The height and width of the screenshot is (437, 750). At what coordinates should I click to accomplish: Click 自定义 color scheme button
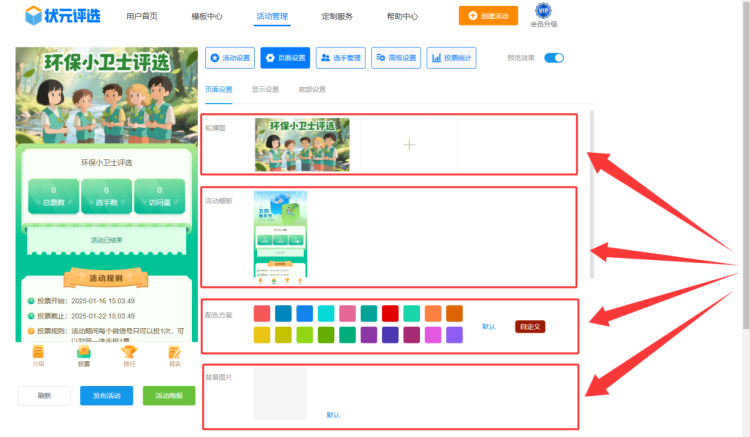coord(530,326)
